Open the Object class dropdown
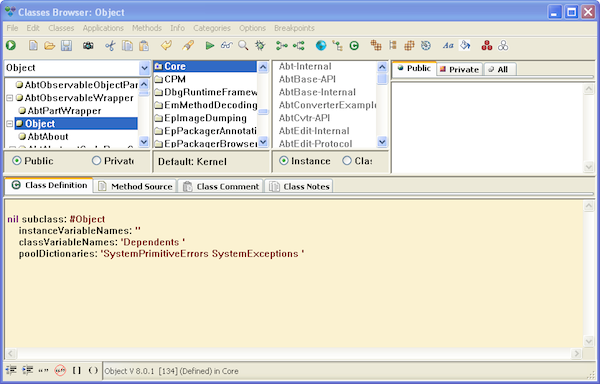 tap(144, 68)
